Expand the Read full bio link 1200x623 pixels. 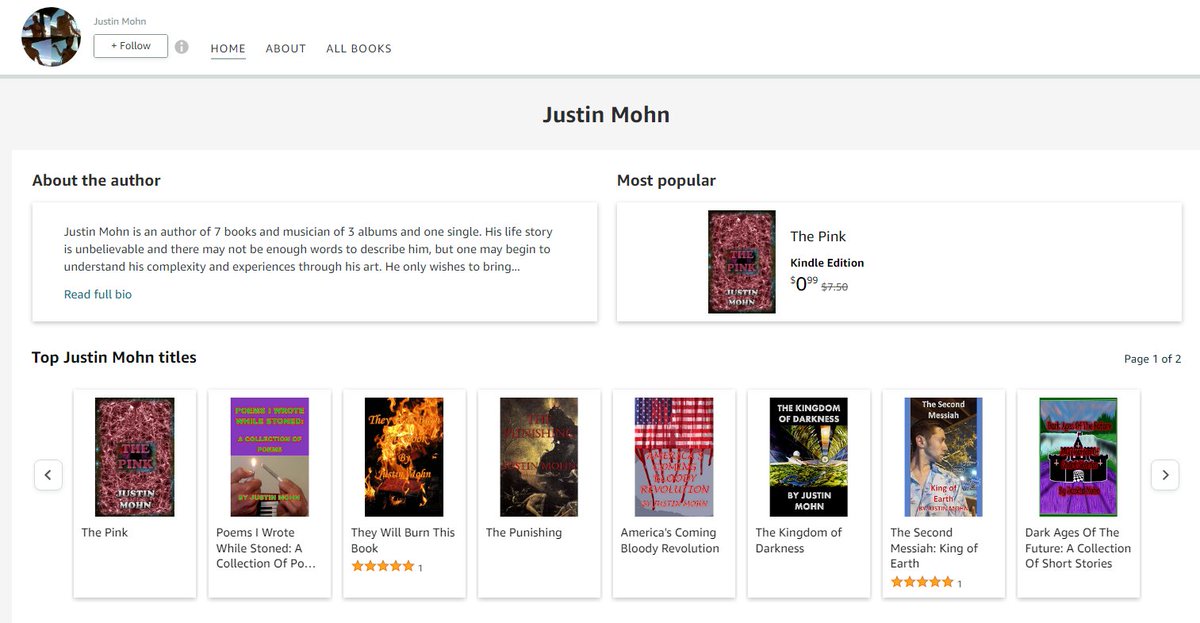[98, 294]
